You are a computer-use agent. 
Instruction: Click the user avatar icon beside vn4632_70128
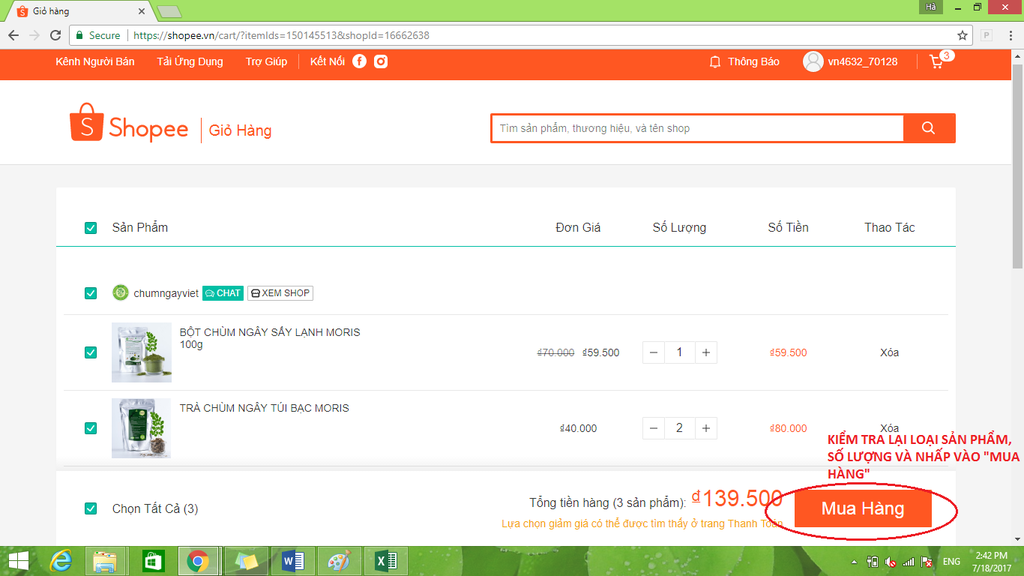pyautogui.click(x=813, y=61)
